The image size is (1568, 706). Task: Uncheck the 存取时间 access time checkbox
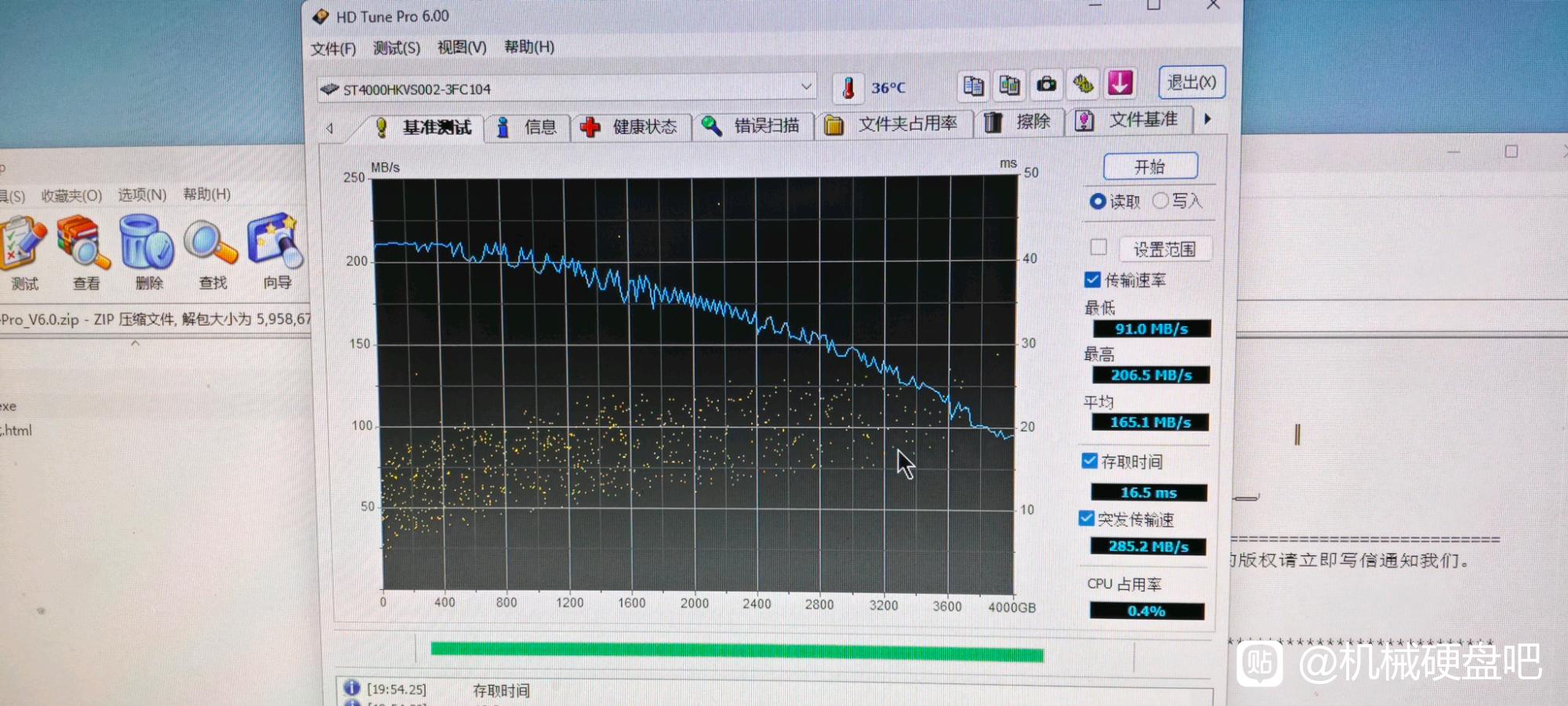click(x=1089, y=460)
